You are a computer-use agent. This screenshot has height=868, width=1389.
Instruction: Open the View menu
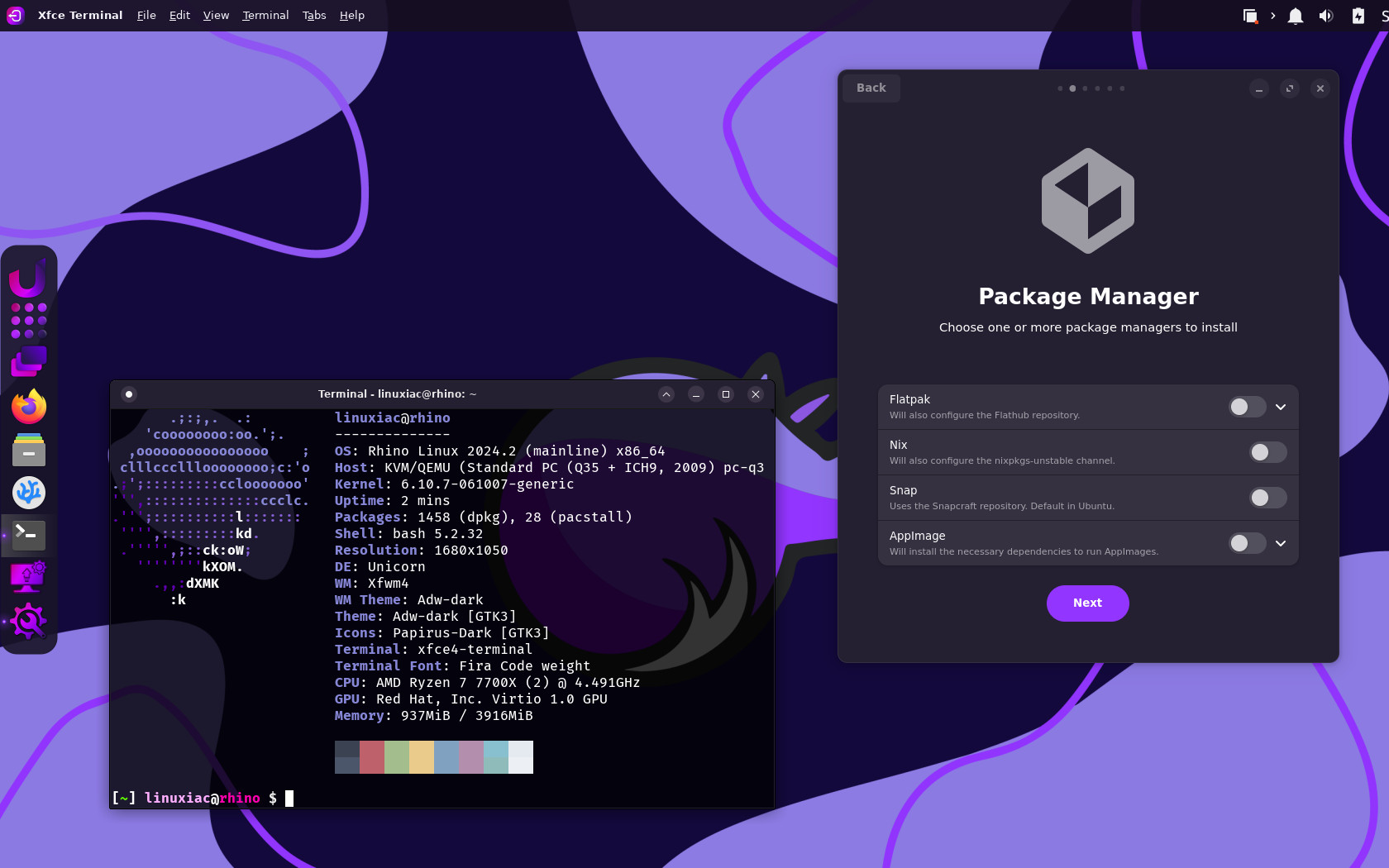click(x=216, y=16)
